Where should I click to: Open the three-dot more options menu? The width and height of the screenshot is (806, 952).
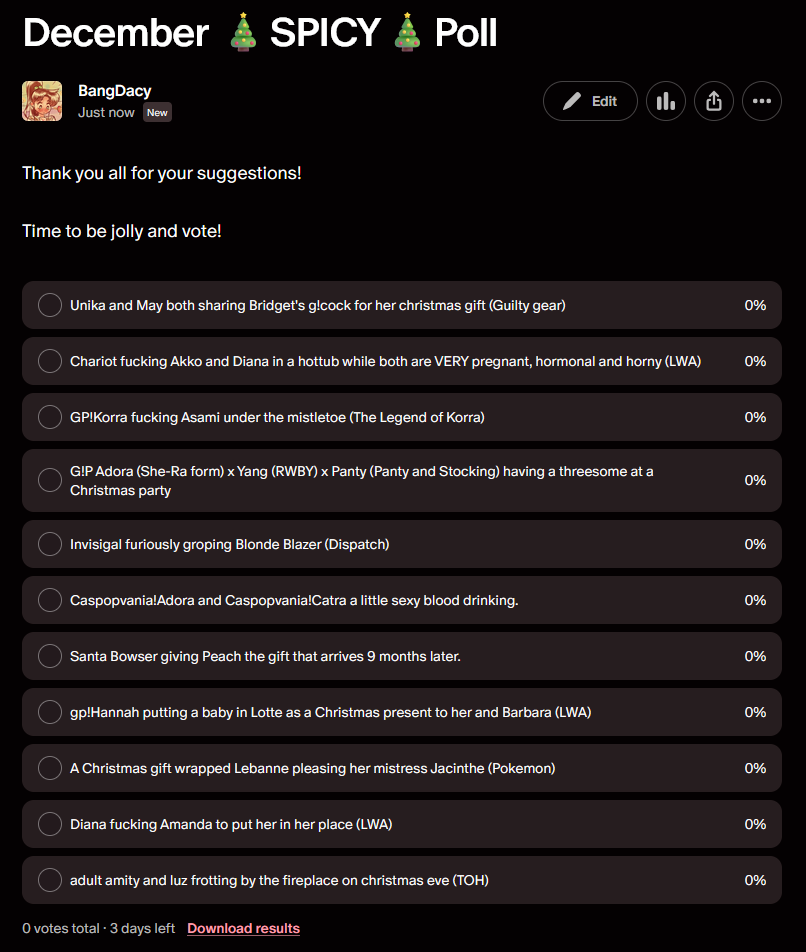coord(762,101)
